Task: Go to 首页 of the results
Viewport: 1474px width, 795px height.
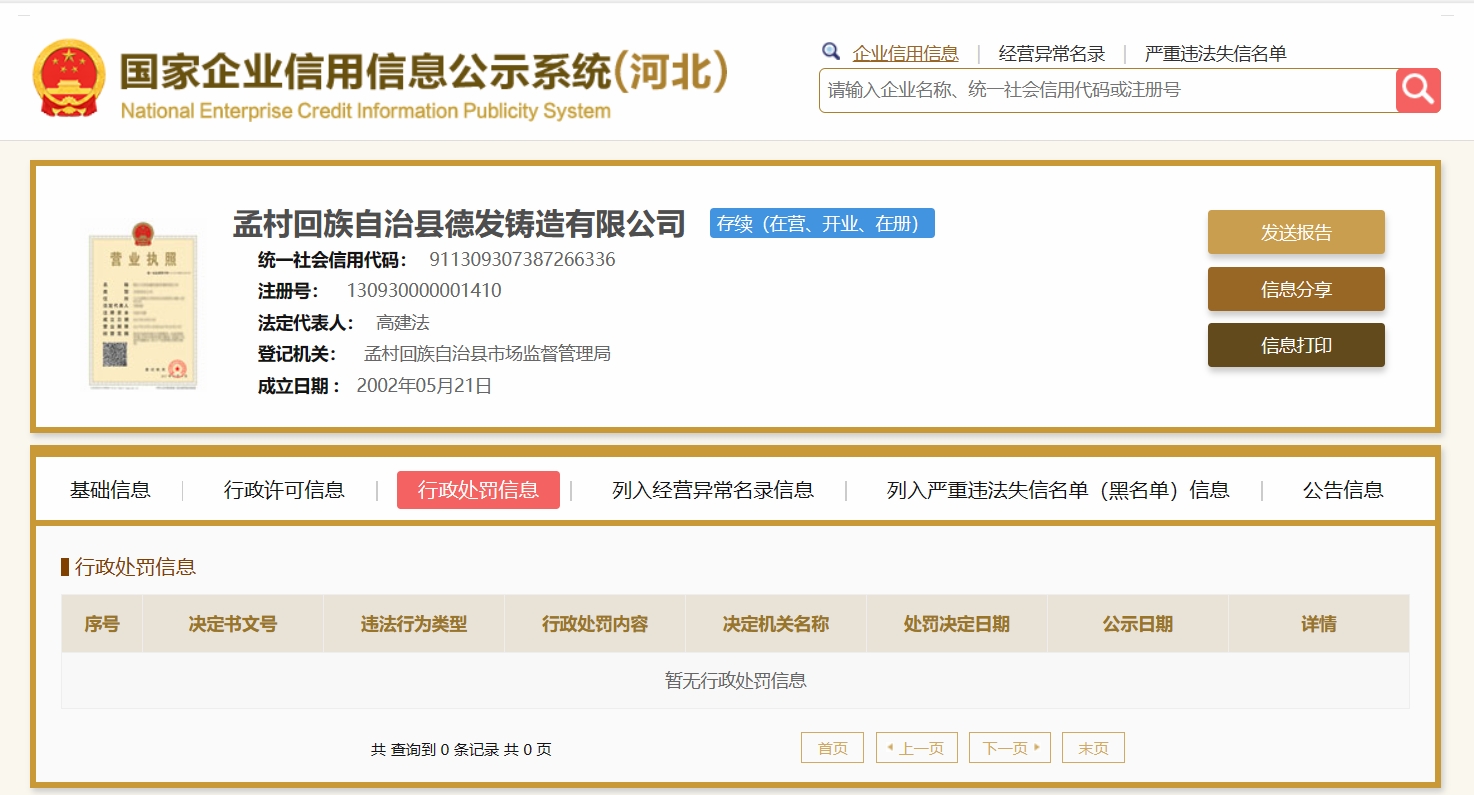Action: coord(832,748)
